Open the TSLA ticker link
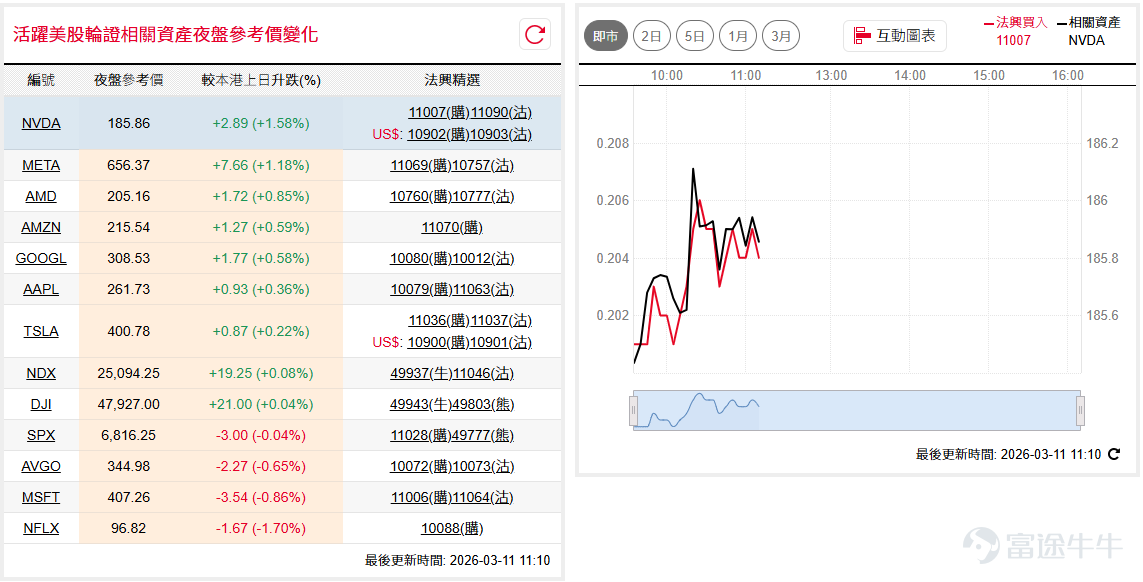This screenshot has height=582, width=1143. tap(41, 331)
